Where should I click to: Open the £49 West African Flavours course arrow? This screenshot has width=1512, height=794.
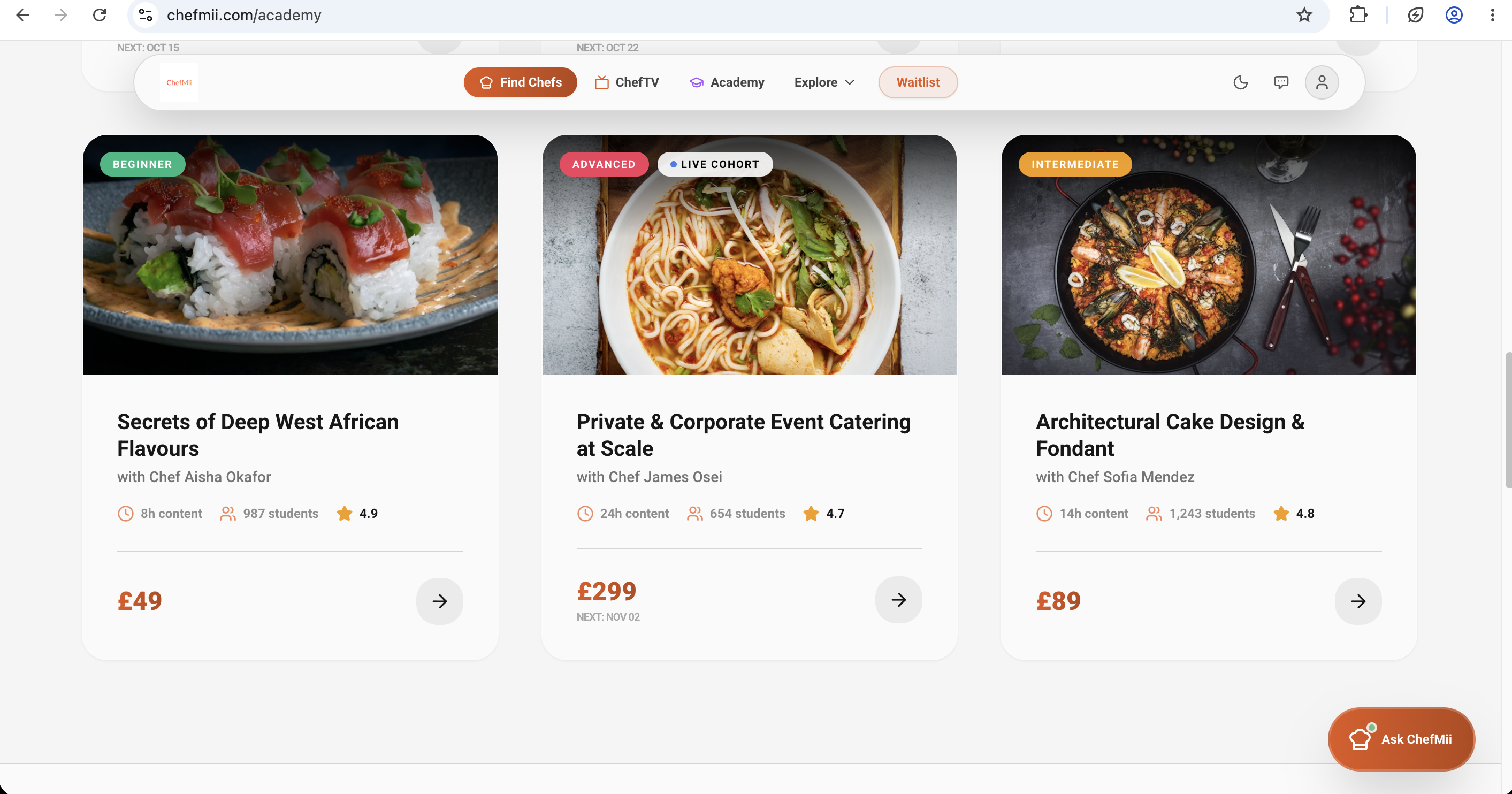click(440, 601)
